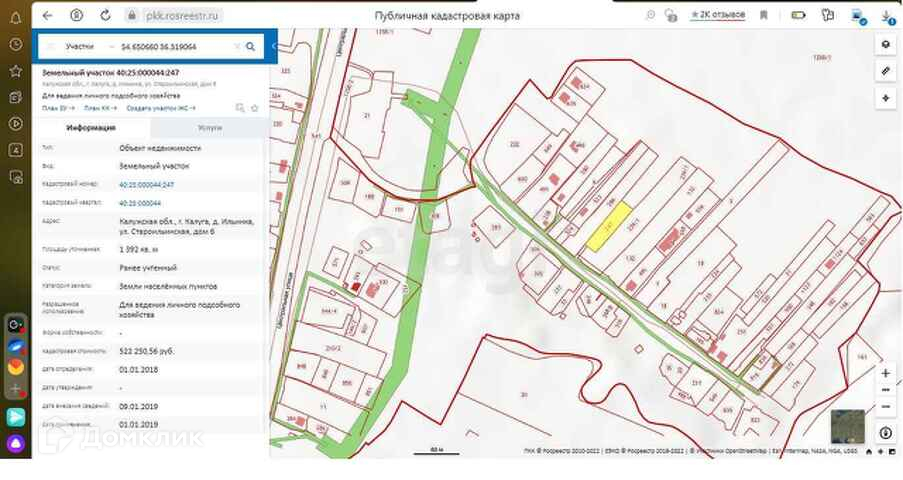The width and height of the screenshot is (903, 480).
Task: Select yellow highlighted parcel 247
Action: 609,226
